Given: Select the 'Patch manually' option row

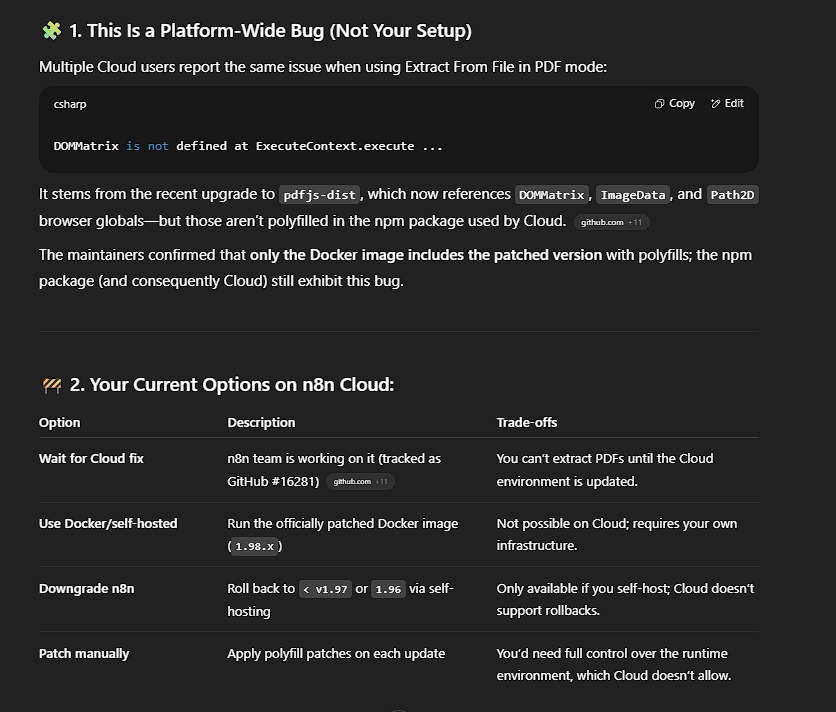Looking at the screenshot, I should [x=83, y=653].
